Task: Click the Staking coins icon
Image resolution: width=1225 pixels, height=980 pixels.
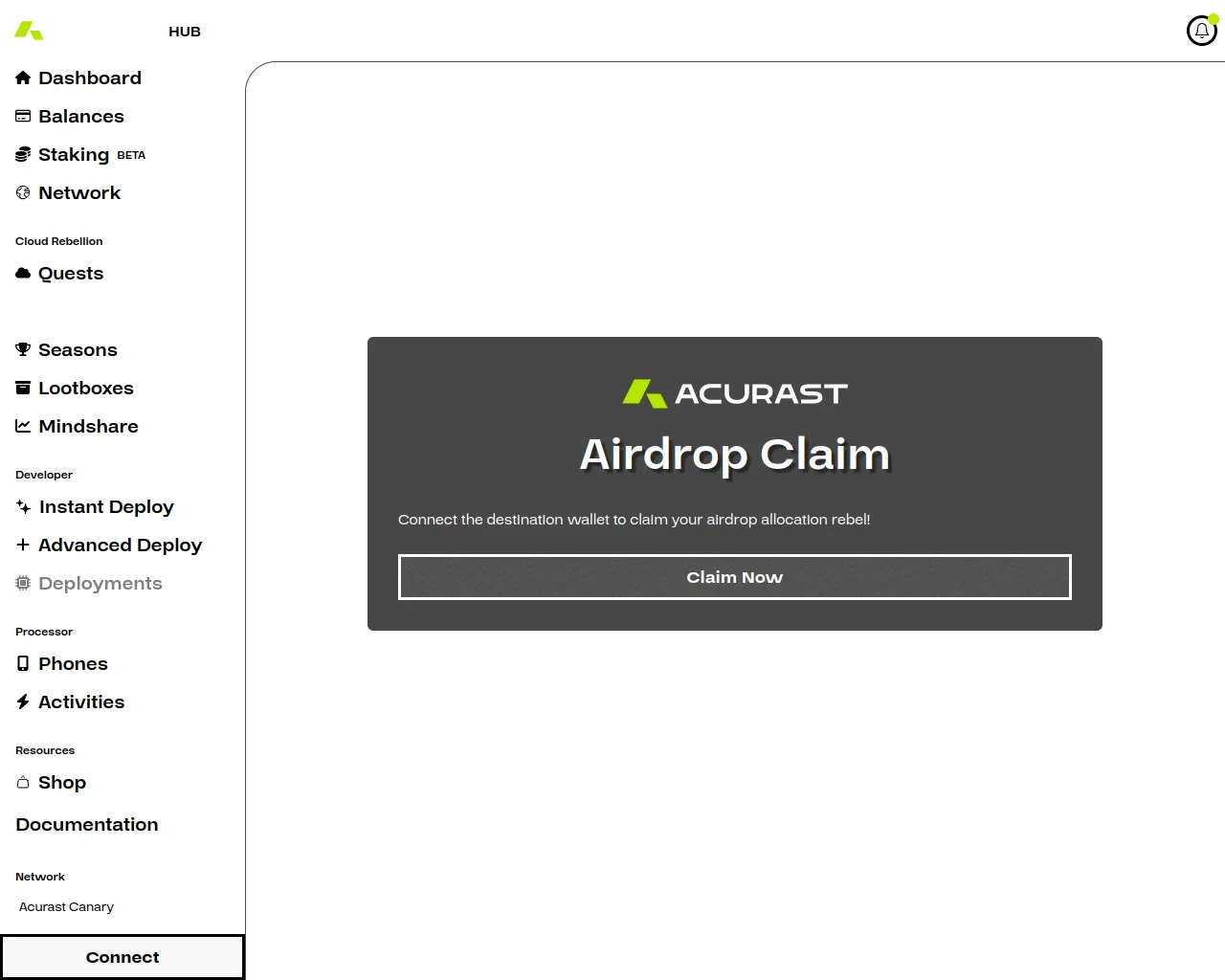Action: 23,154
